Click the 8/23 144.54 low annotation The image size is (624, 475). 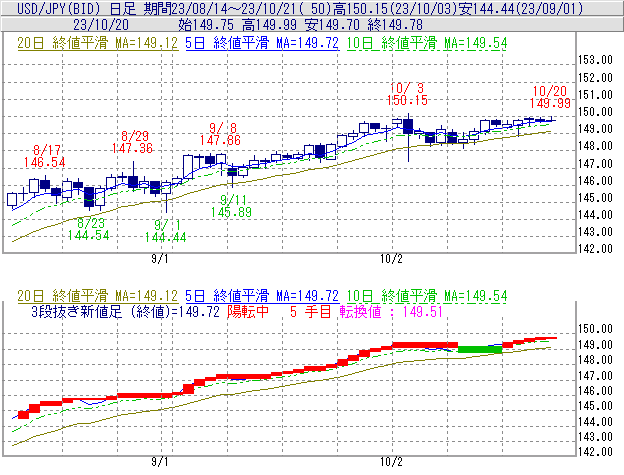tap(88, 229)
